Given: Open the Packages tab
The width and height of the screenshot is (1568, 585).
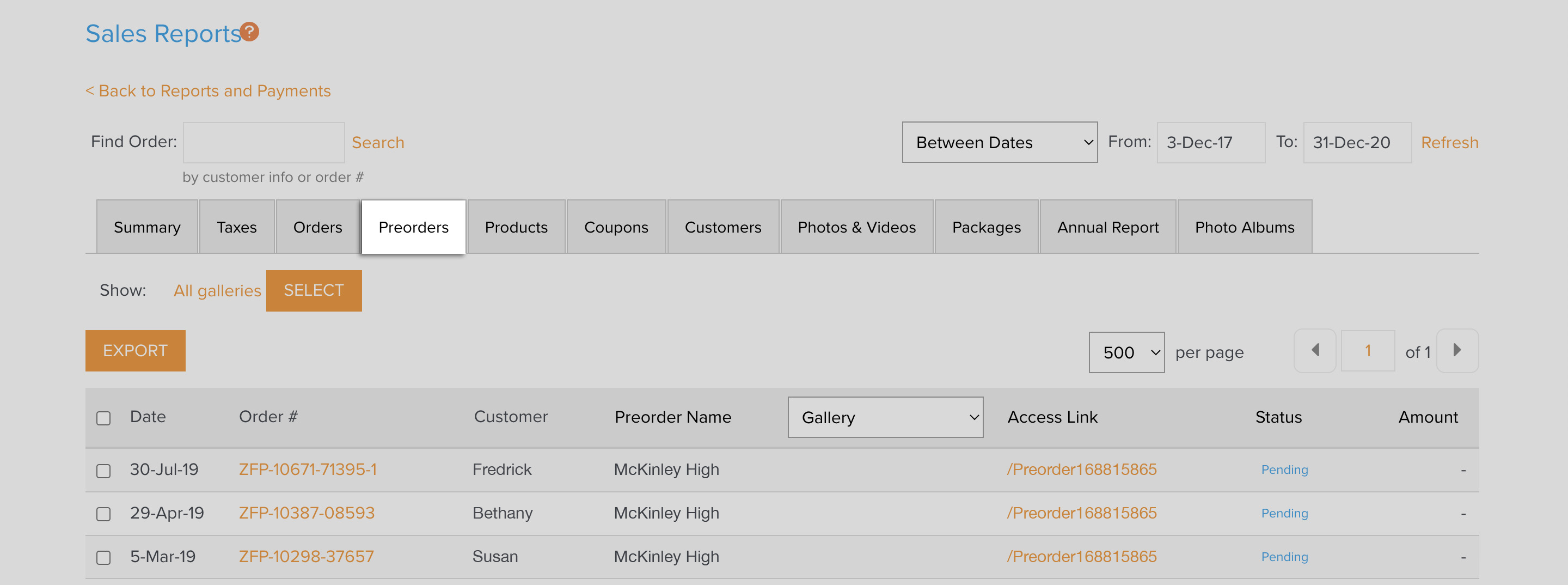Looking at the screenshot, I should click(x=986, y=227).
